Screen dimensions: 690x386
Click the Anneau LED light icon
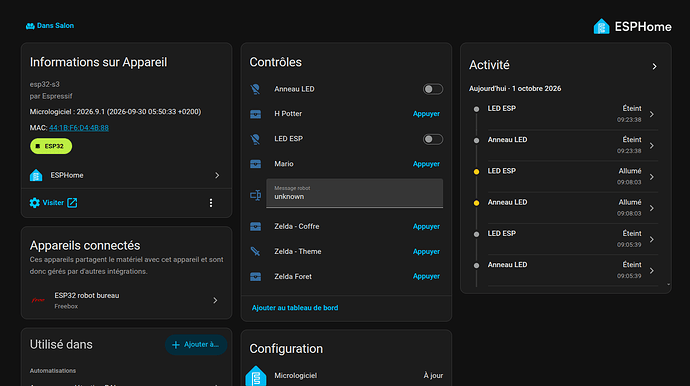255,89
